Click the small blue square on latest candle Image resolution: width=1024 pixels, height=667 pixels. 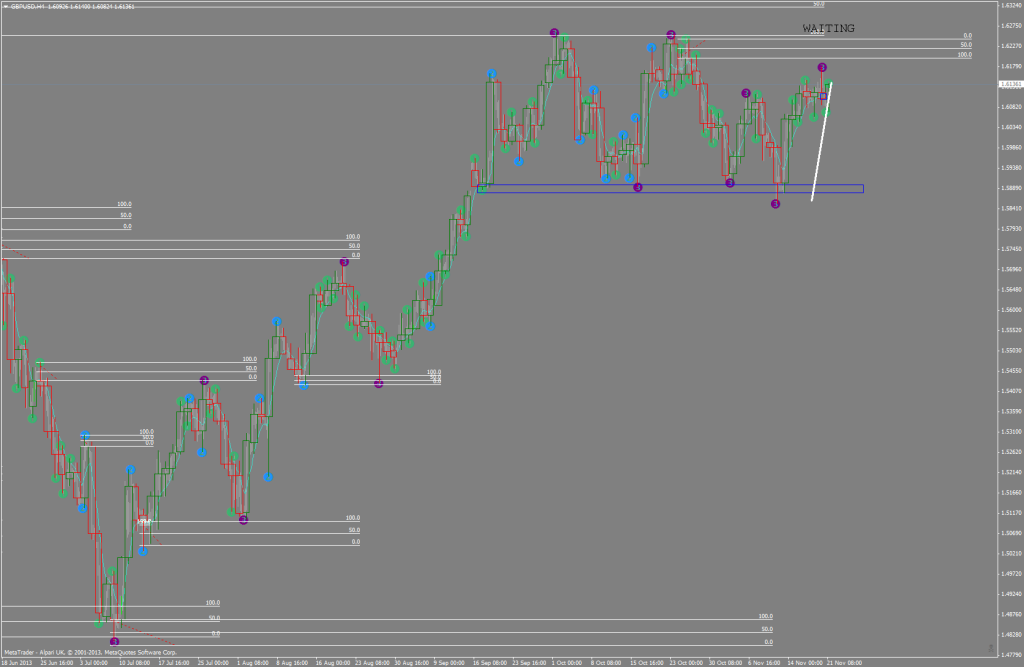(x=824, y=97)
